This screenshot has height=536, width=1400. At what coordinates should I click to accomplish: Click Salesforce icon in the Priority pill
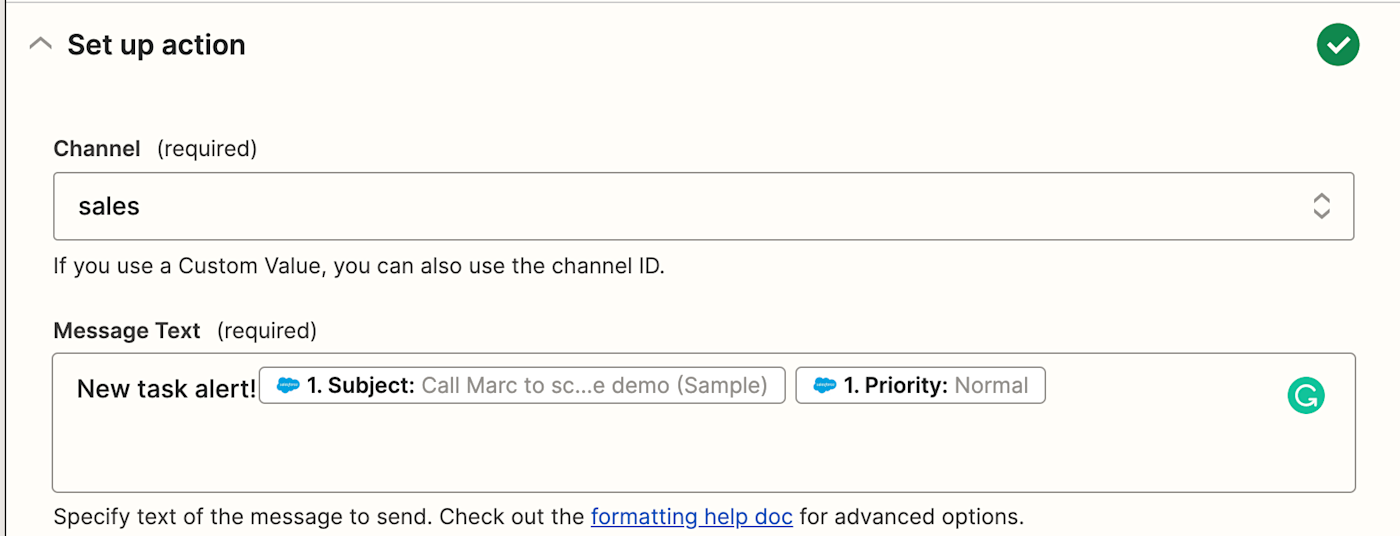pos(825,386)
